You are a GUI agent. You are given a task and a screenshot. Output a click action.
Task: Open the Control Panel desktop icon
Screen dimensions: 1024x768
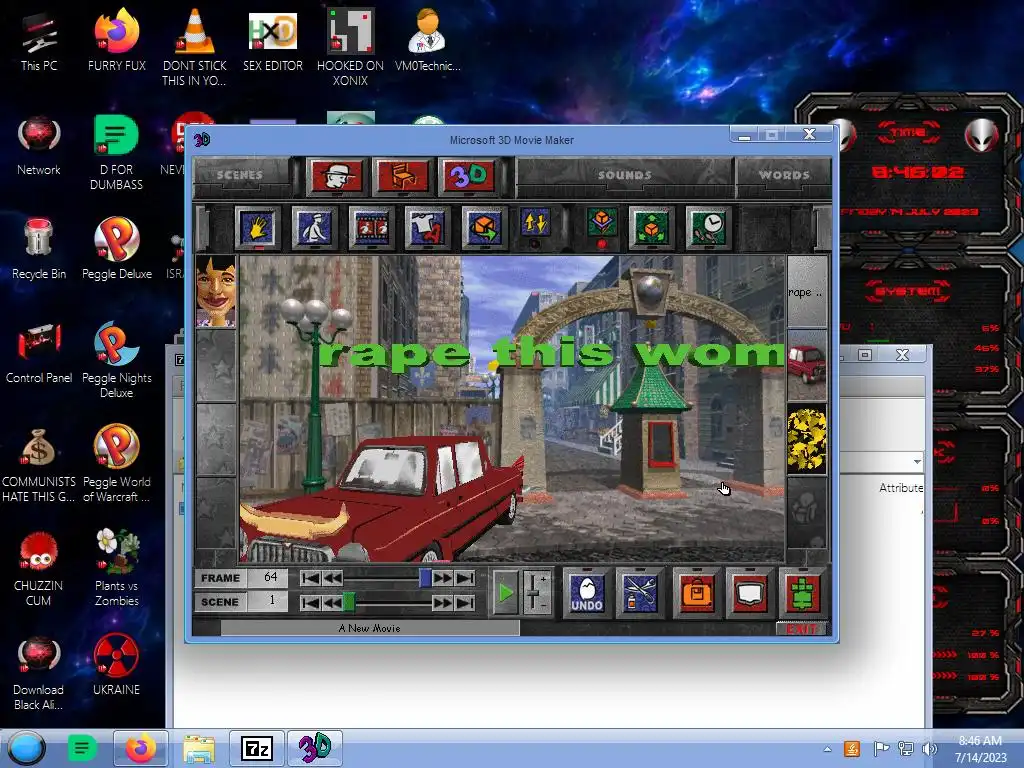(x=39, y=353)
